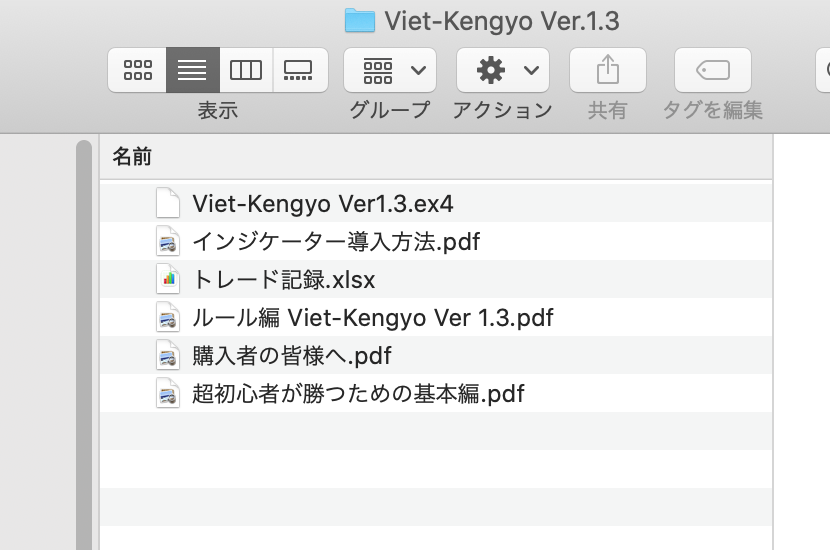Select the 超初心者が勝つための基本編.pdf file icon
The image size is (830, 550).
coord(168,394)
